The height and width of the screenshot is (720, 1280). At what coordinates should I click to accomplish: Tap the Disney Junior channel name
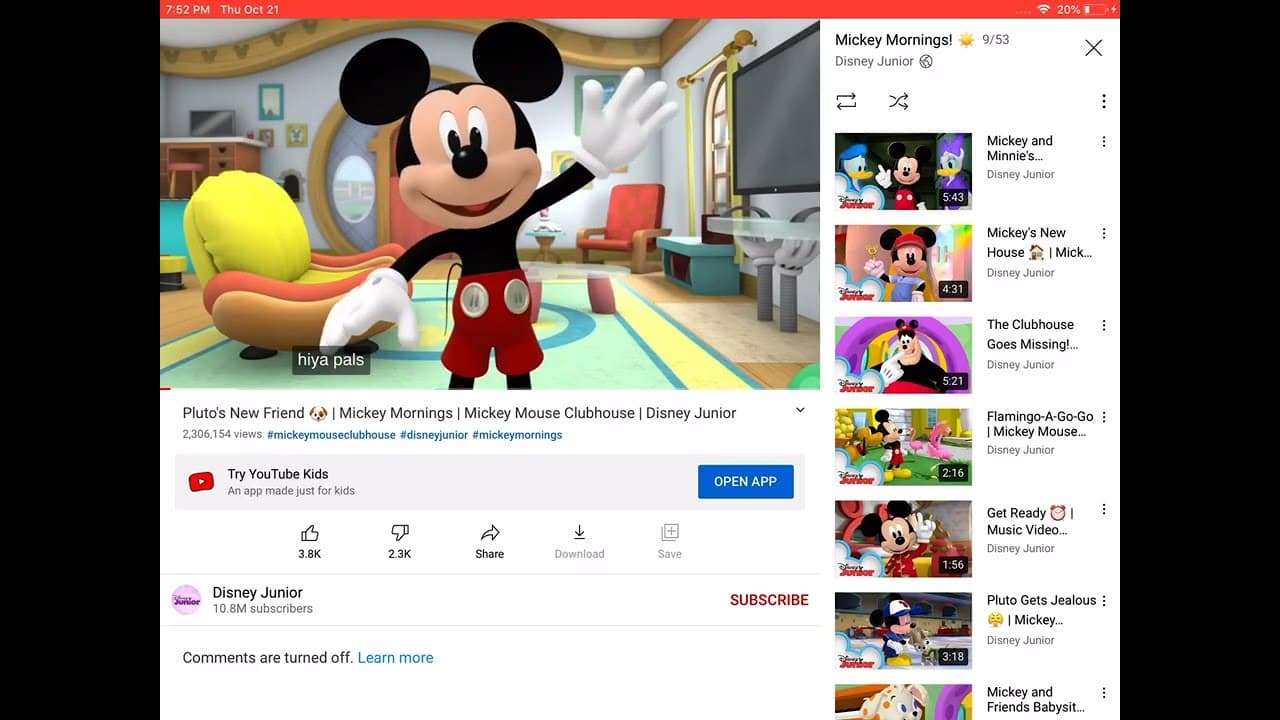(257, 592)
